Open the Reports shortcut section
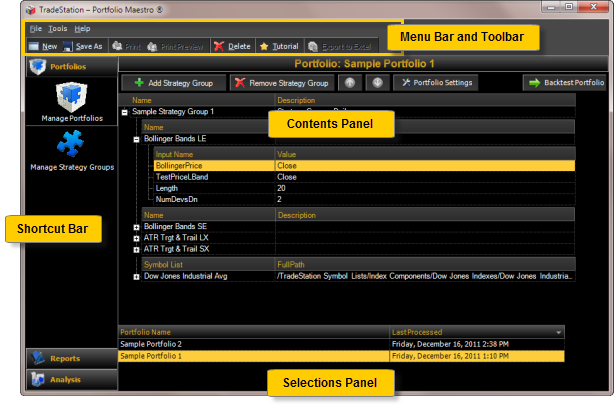The image size is (614, 404). [x=72, y=358]
